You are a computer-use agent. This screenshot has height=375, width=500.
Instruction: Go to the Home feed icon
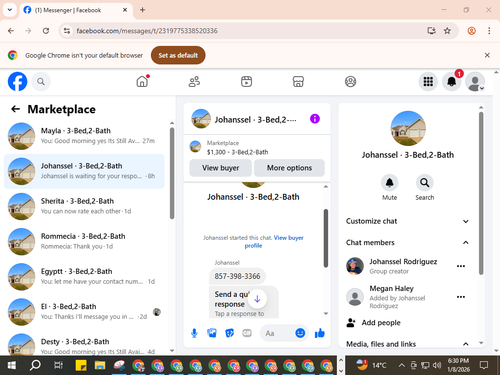click(x=142, y=81)
